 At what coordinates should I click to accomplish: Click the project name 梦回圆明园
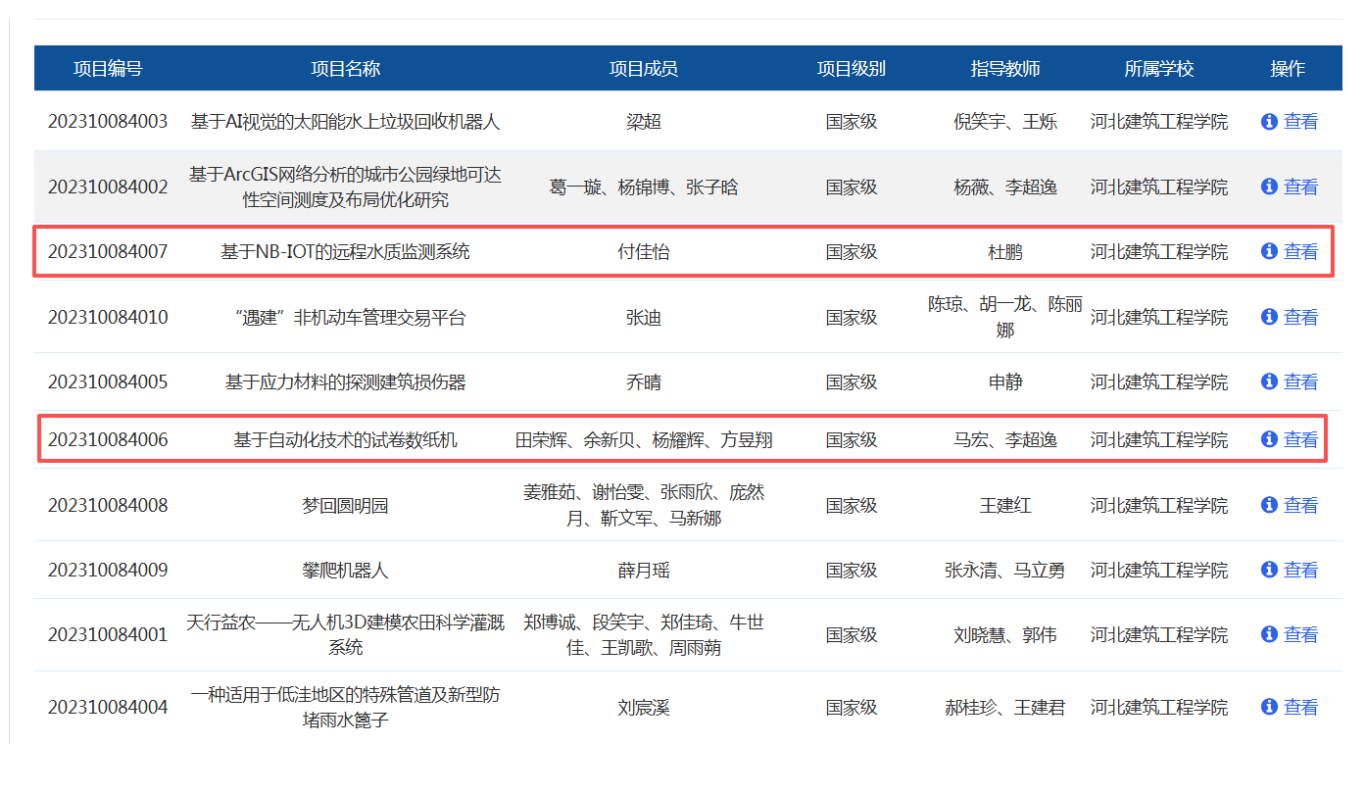pyautogui.click(x=345, y=506)
